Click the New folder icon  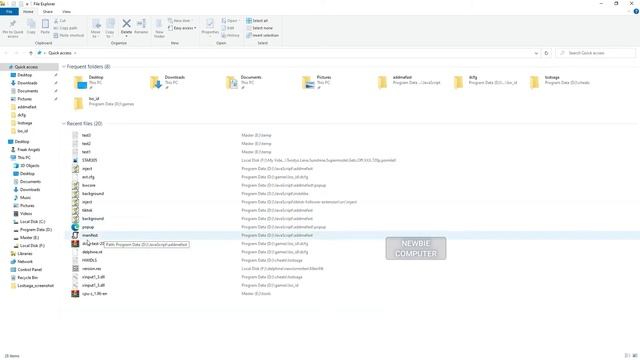(159, 24)
